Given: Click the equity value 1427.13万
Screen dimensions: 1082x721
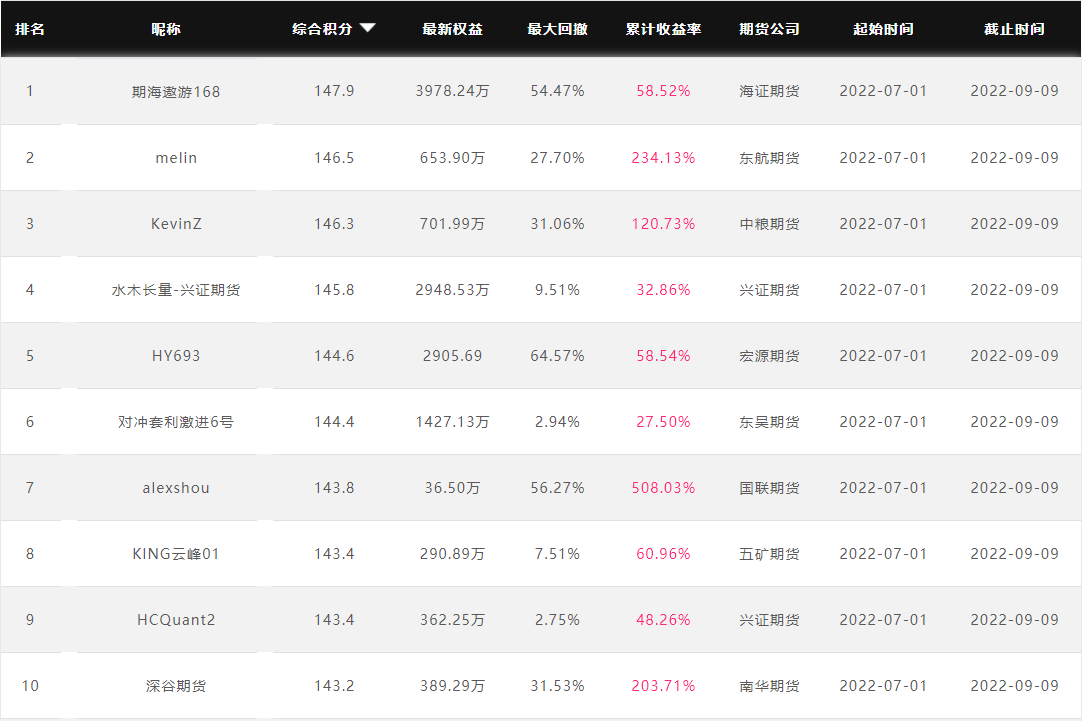Looking at the screenshot, I should [x=452, y=422].
